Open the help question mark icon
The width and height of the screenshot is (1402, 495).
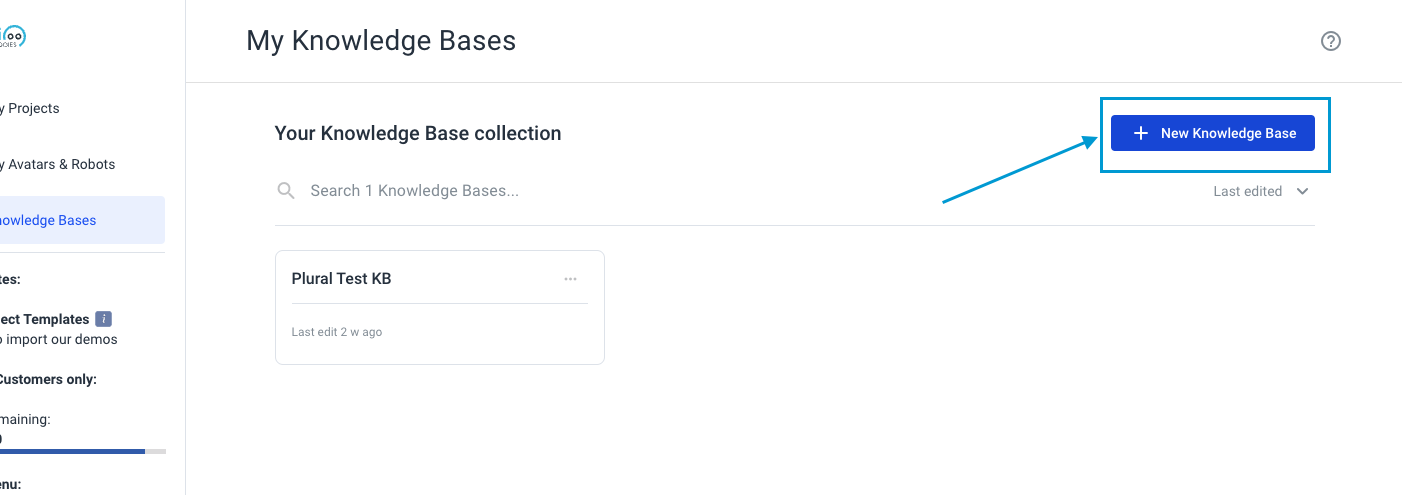pos(1330,41)
